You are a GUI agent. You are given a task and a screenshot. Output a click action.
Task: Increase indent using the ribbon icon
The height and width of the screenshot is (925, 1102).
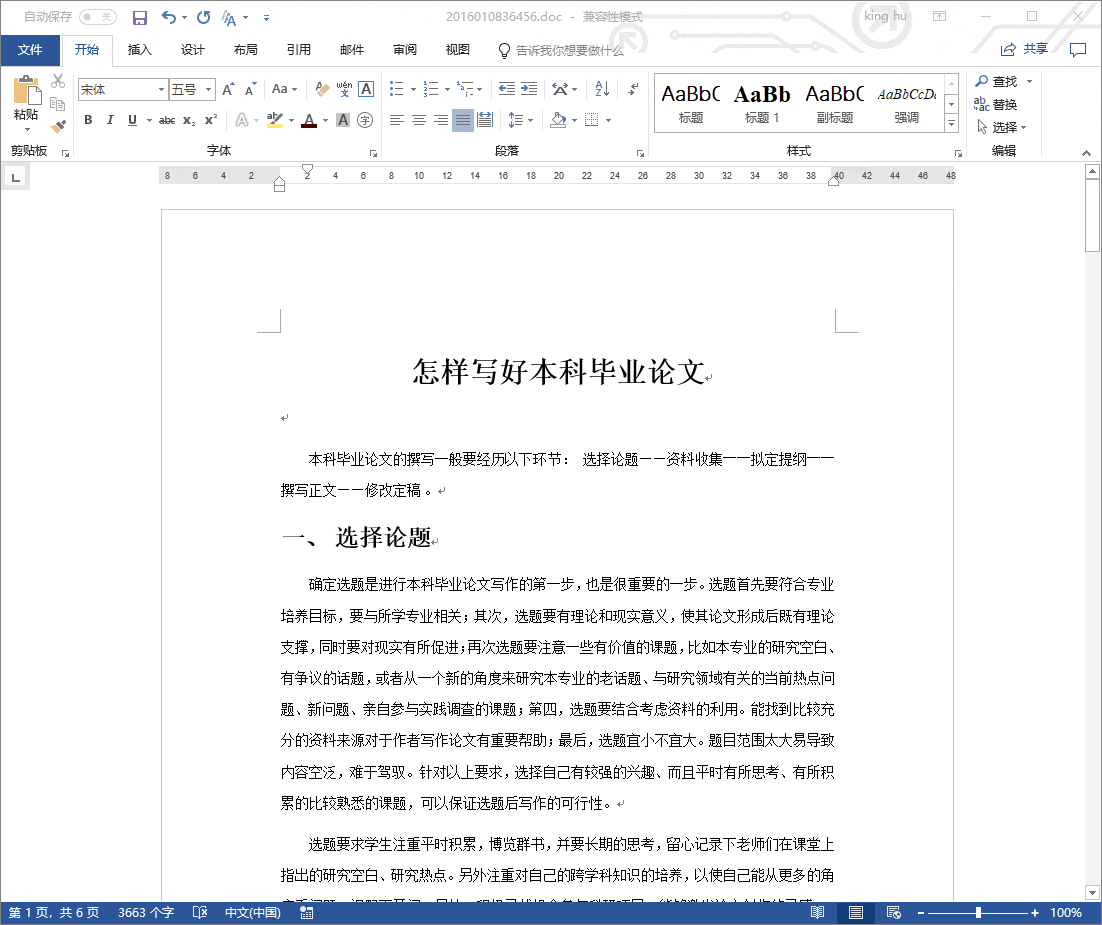tap(527, 88)
